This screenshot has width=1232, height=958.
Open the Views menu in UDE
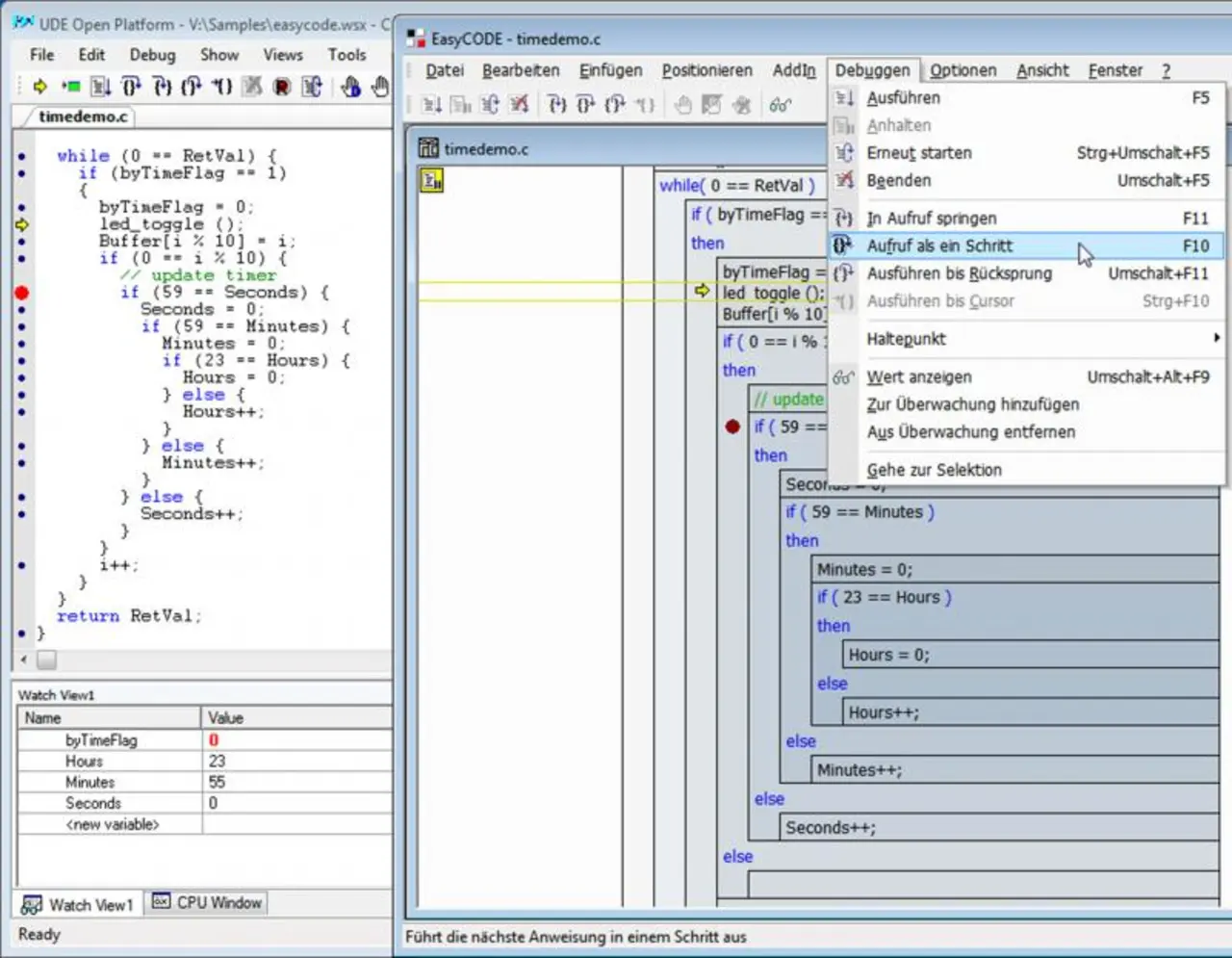coord(282,55)
